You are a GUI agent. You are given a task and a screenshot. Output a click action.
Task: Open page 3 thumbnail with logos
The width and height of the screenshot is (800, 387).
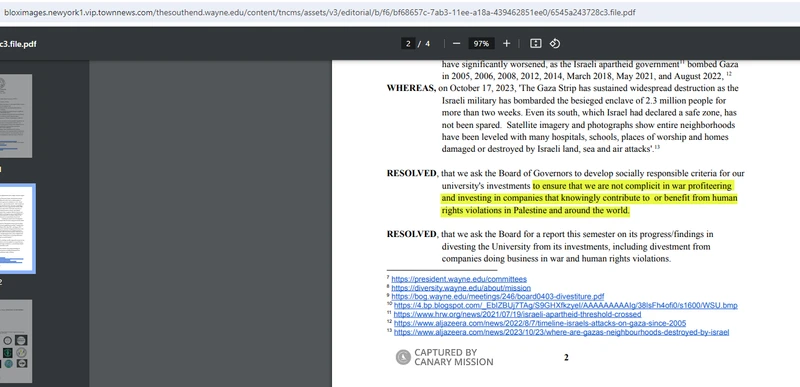(16, 341)
